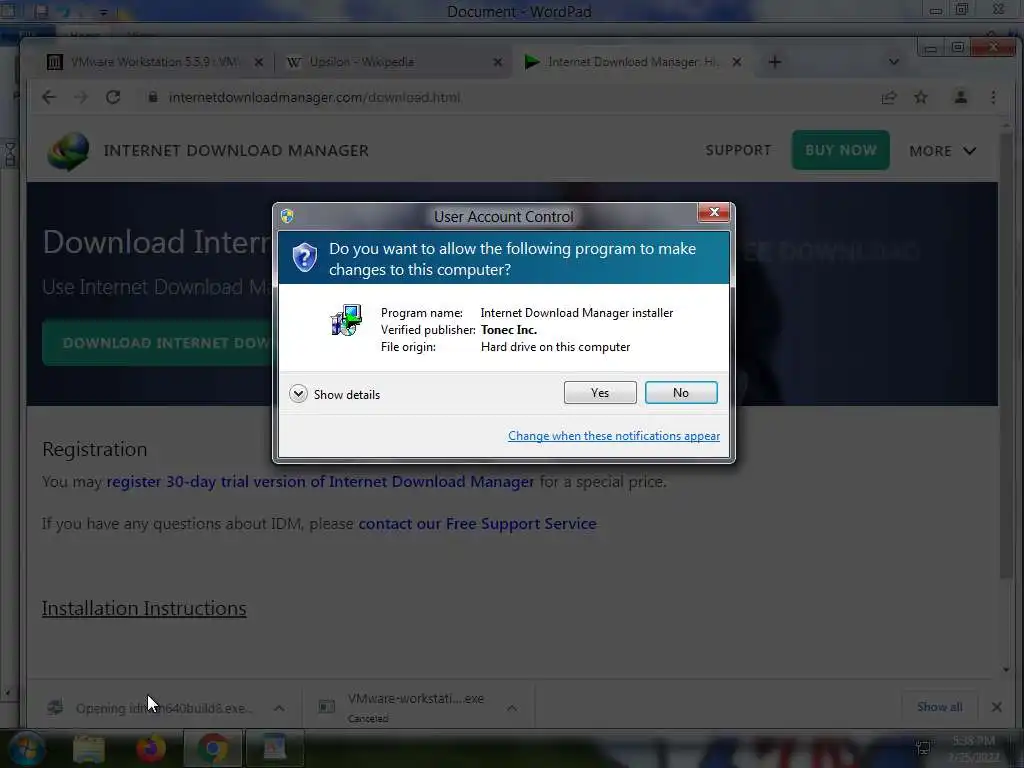Click Installation Instructions heading
This screenshot has width=1024, height=768.
pos(144,608)
